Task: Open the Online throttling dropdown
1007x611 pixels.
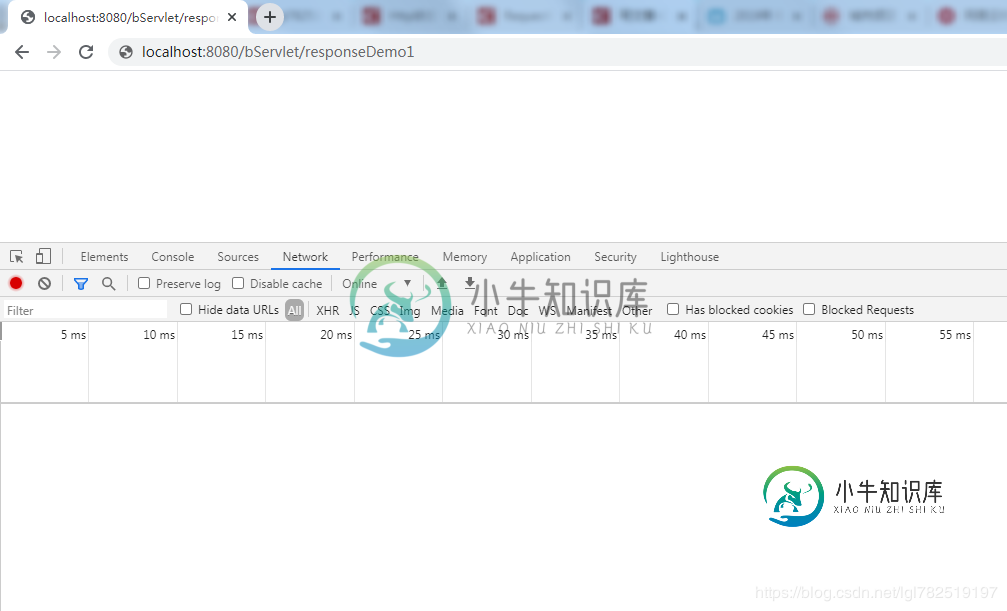Action: tap(376, 283)
